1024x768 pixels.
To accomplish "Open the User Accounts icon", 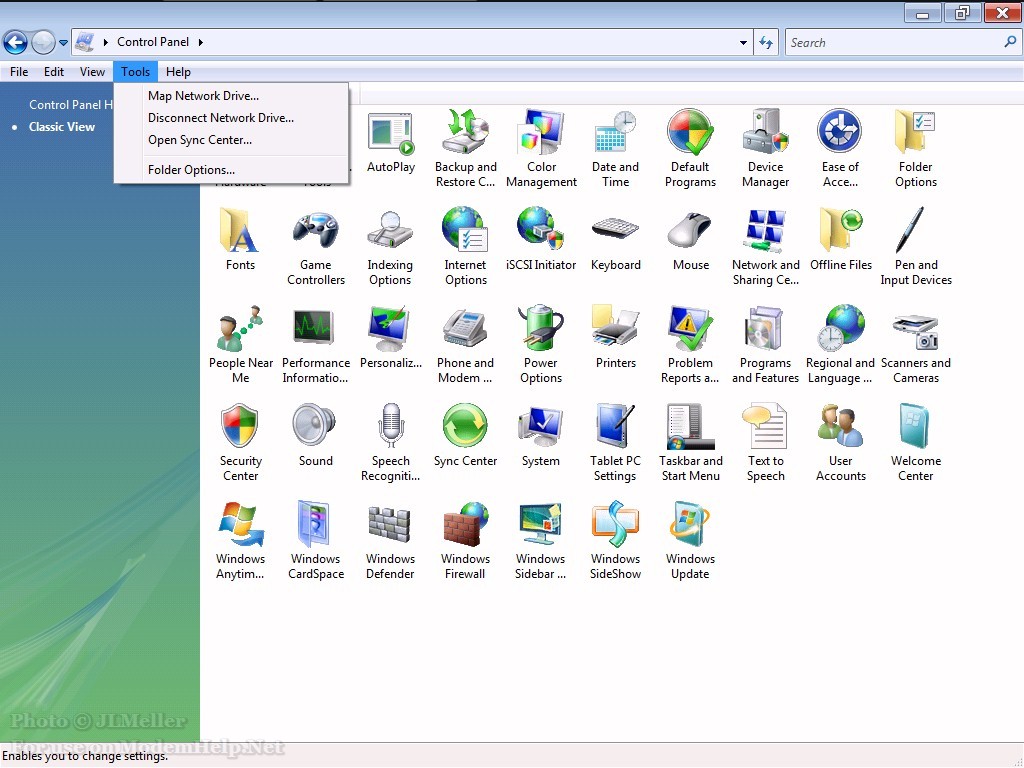I will click(840, 428).
